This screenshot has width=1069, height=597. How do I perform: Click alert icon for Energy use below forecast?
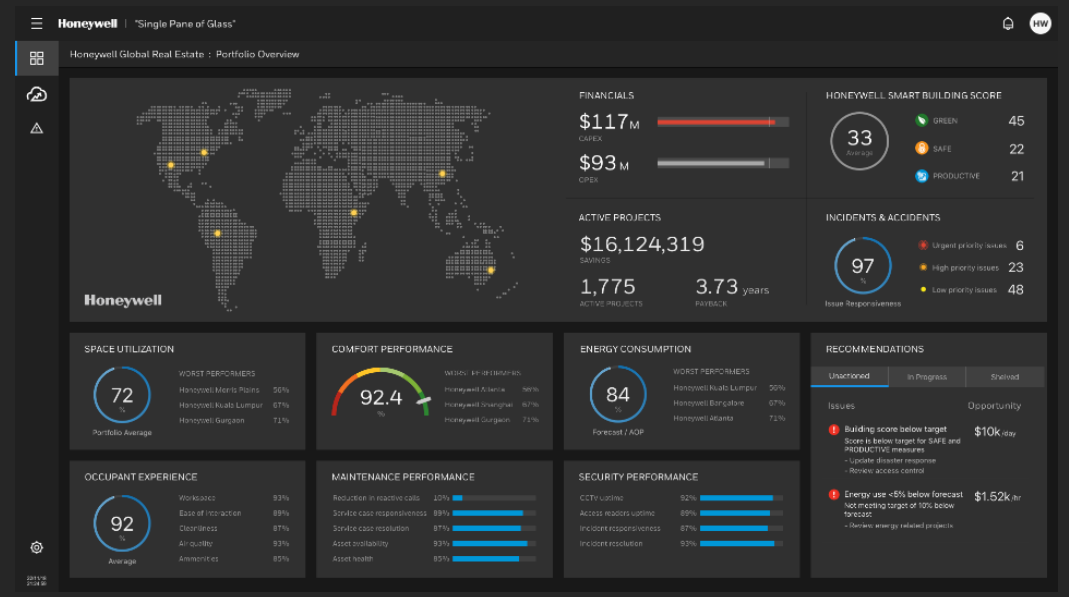pos(833,495)
